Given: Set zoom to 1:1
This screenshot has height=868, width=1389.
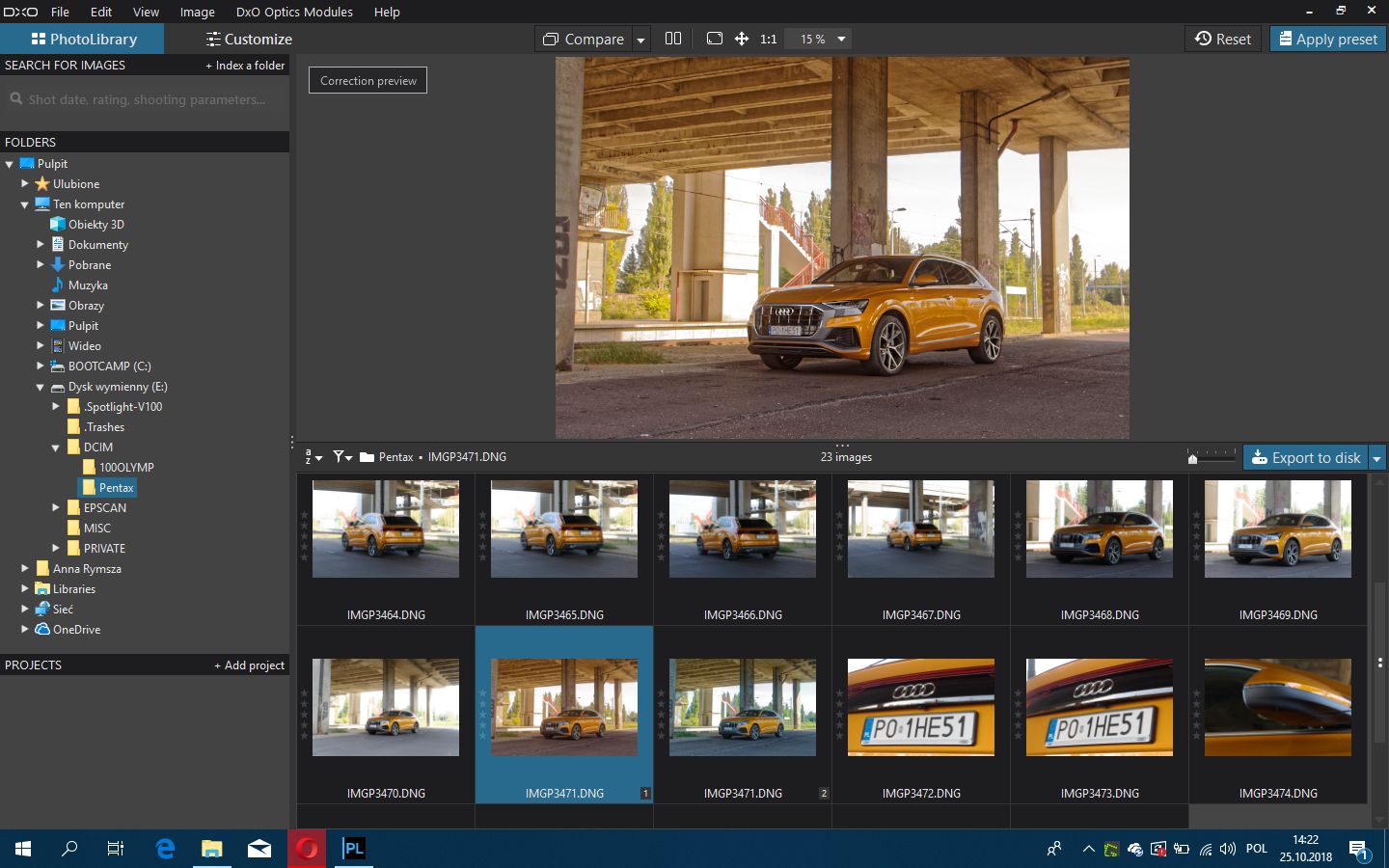Looking at the screenshot, I should point(769,40).
